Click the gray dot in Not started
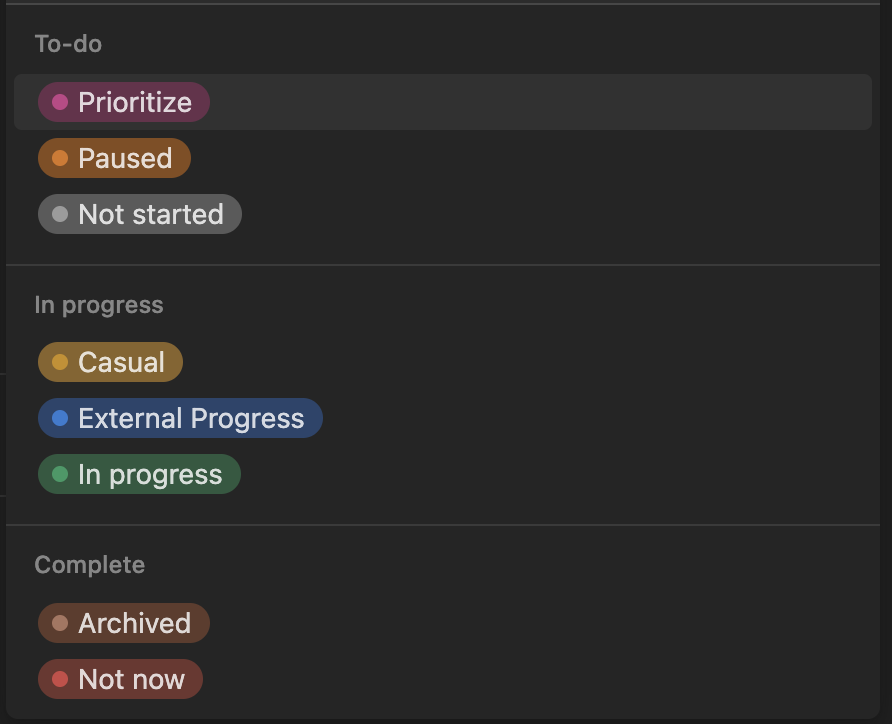The height and width of the screenshot is (724, 892). click(60, 213)
